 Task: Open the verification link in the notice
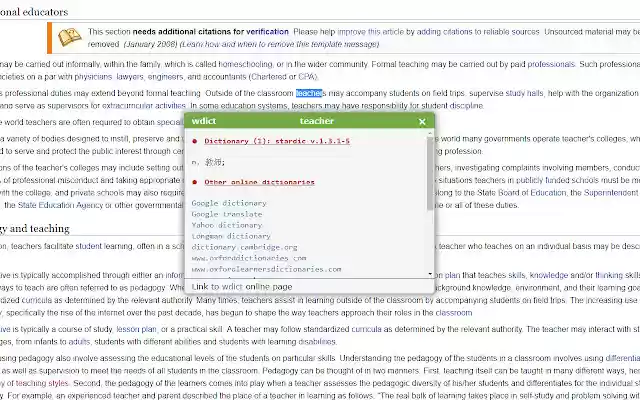[x=267, y=32]
